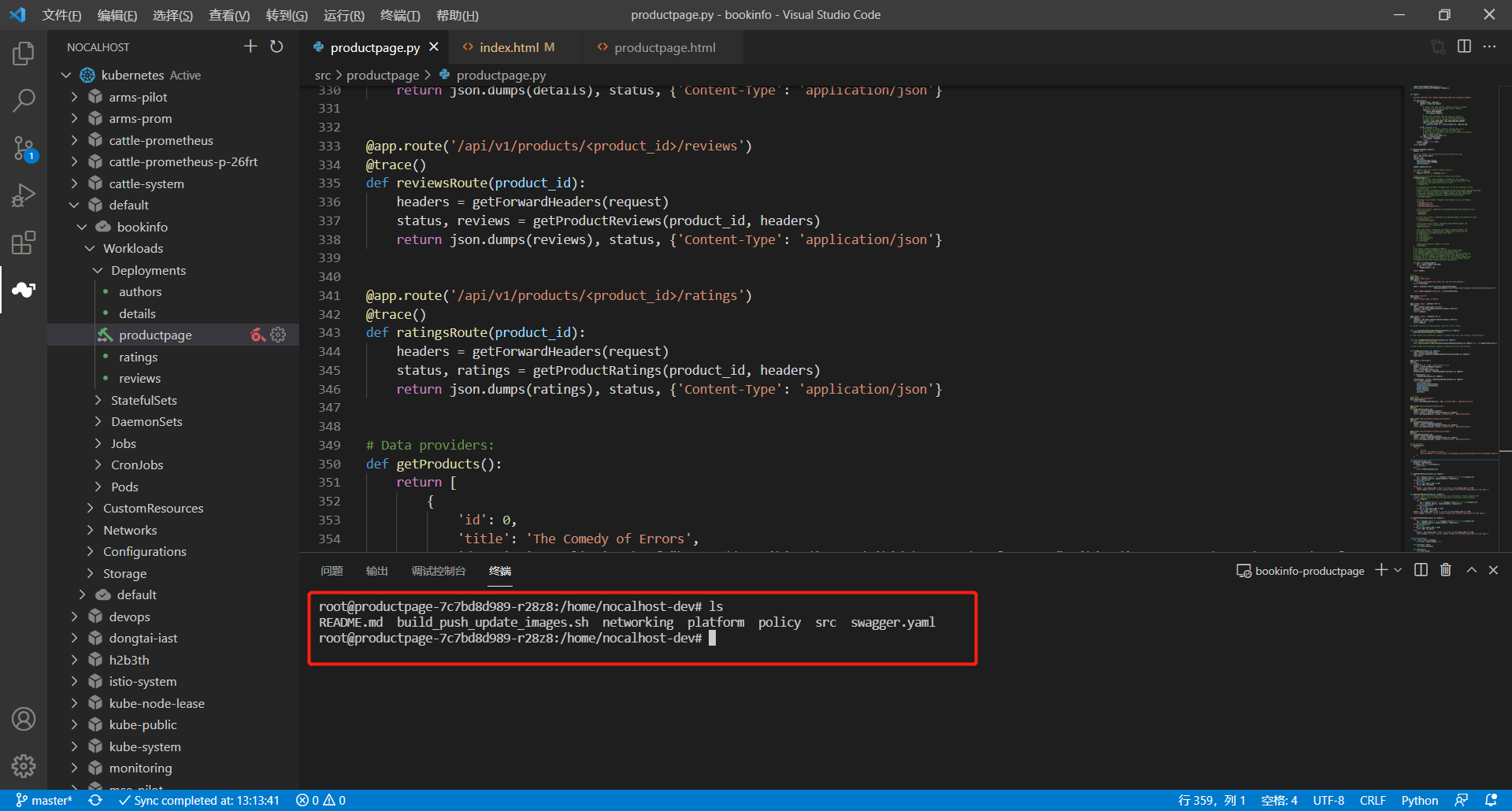Image resolution: width=1512 pixels, height=811 pixels.
Task: Click Sync completed status message
Action: click(199, 800)
